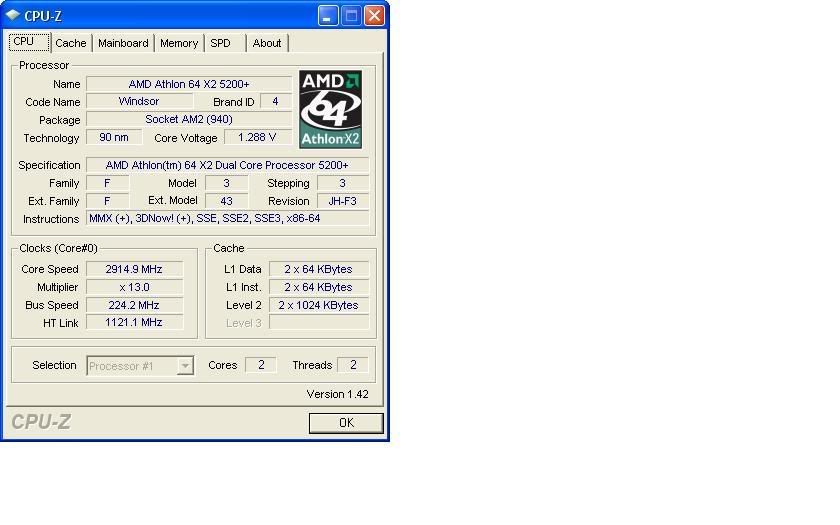Viewport: 840px width, 525px height.
Task: Click the Package value Socket AM2 (940)
Action: (189, 119)
